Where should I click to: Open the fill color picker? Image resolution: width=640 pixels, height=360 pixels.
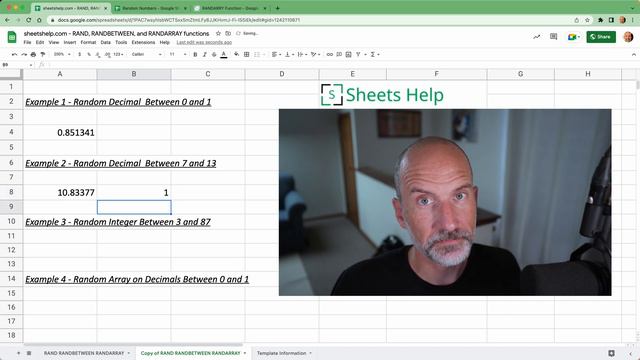click(236, 54)
